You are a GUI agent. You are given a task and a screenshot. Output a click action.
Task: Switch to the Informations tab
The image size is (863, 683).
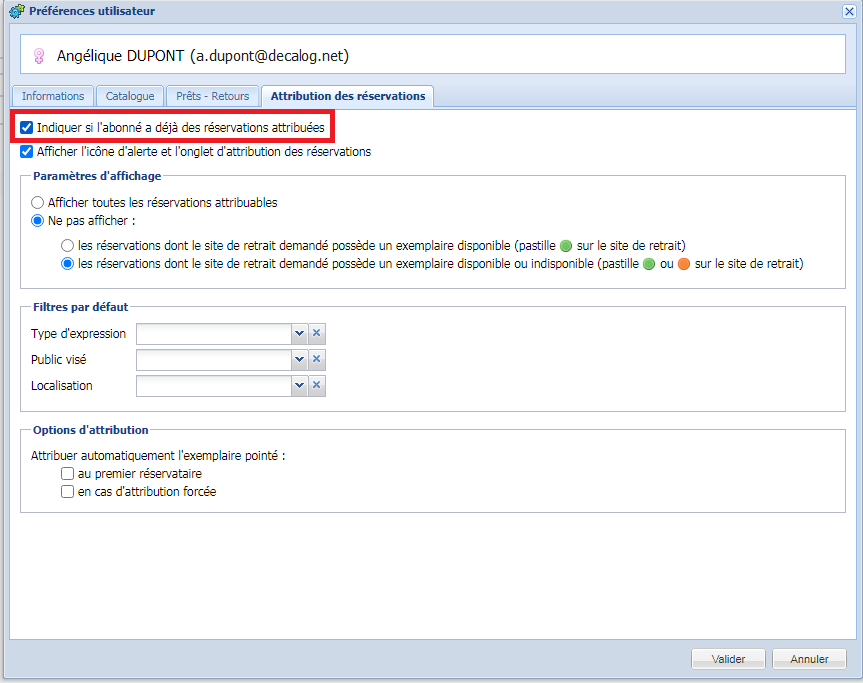[53, 96]
